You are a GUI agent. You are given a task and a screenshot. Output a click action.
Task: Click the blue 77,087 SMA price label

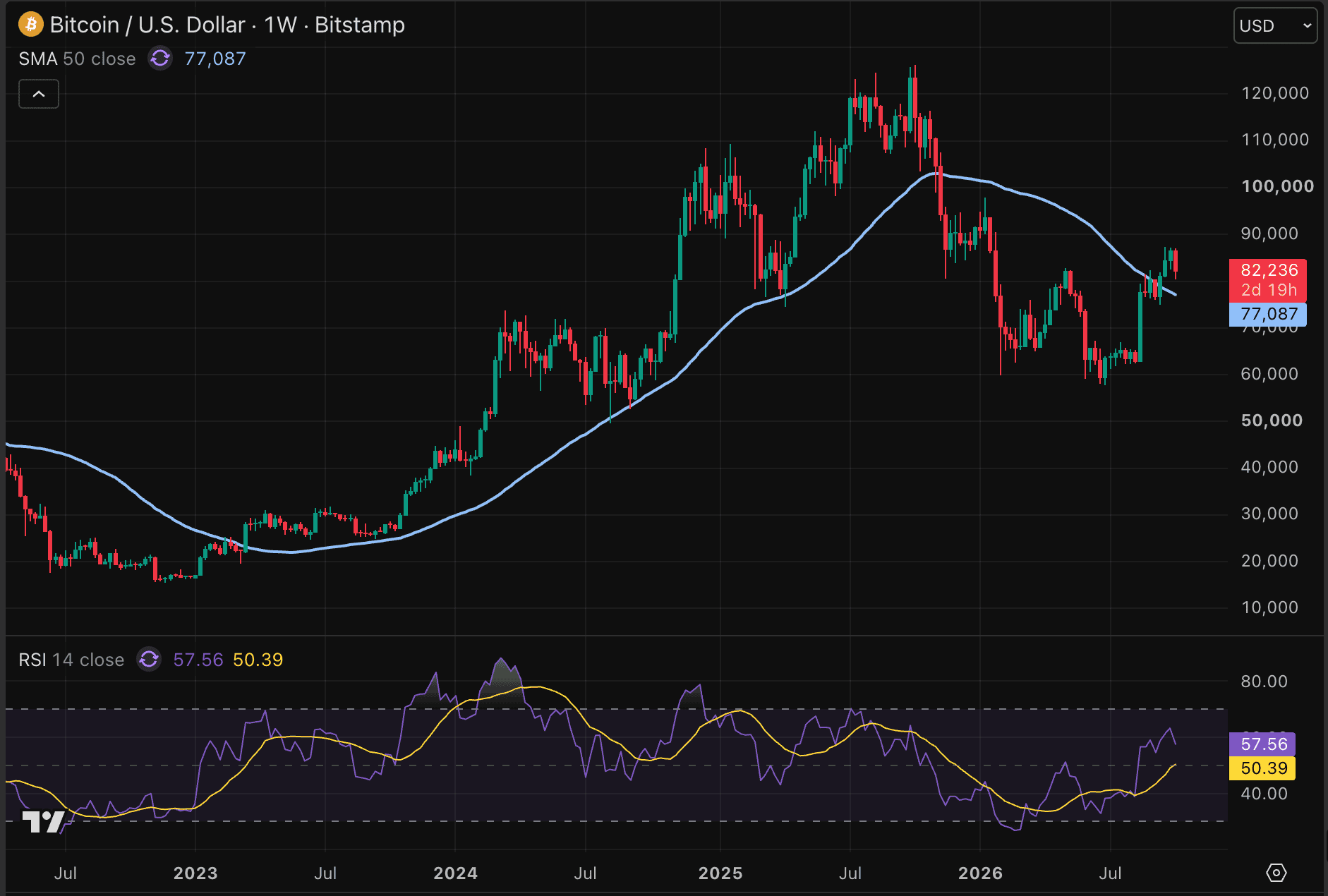1267,314
